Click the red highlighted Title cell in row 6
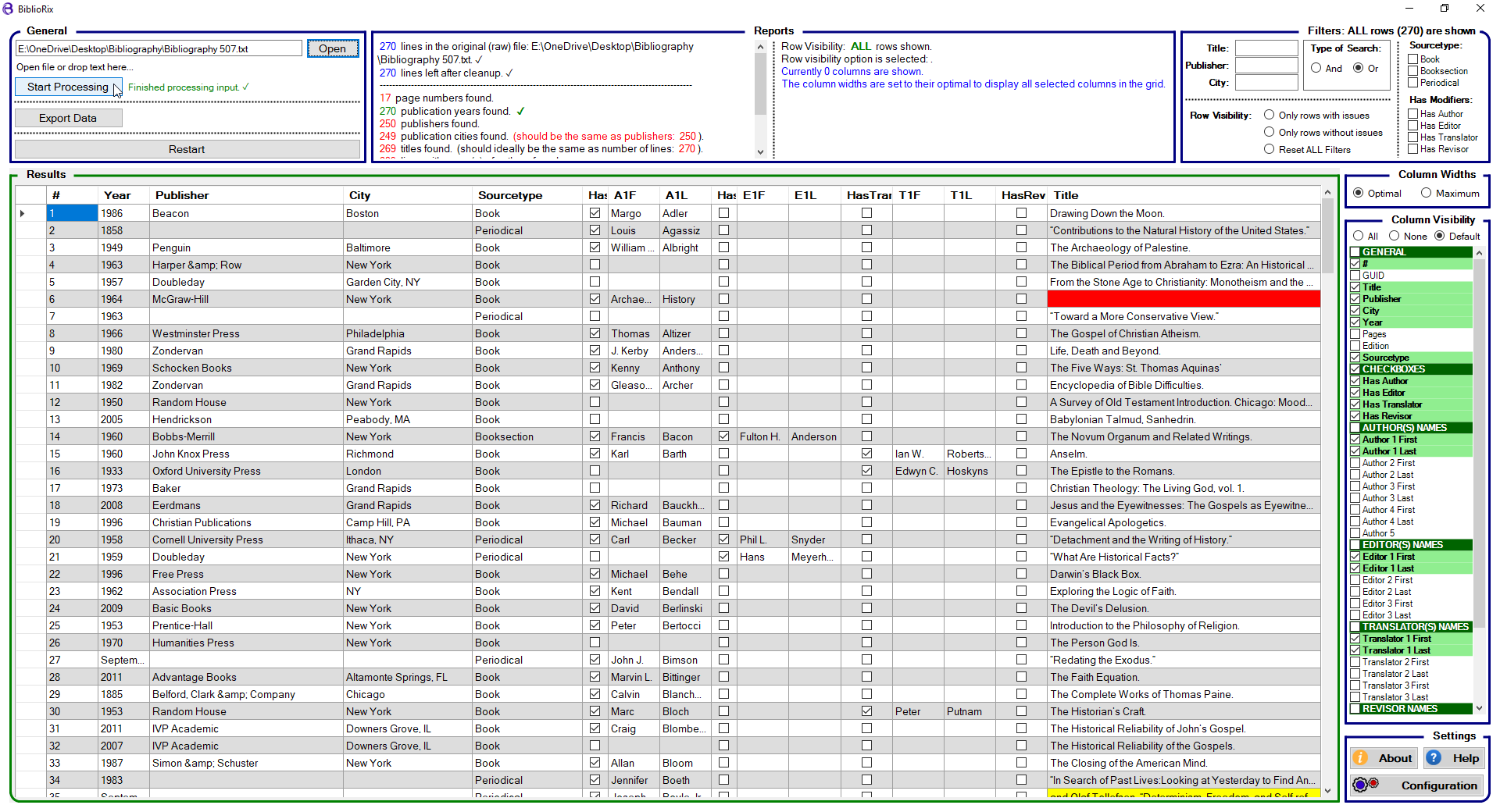 point(1183,299)
